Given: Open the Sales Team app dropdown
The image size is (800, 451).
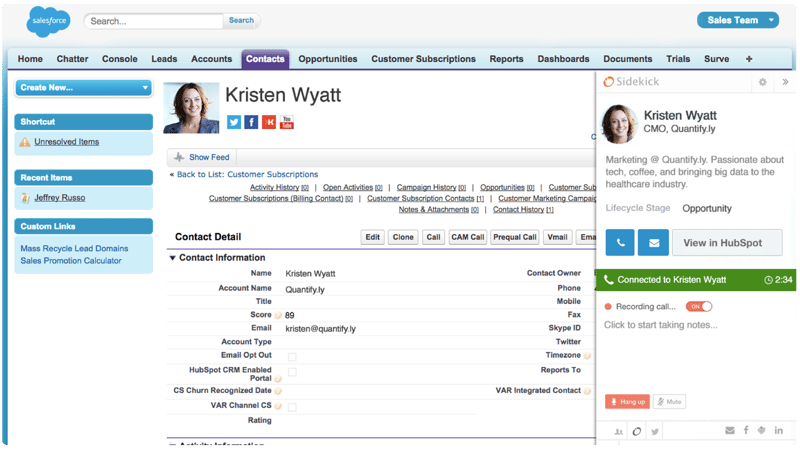Looking at the screenshot, I should click(738, 20).
